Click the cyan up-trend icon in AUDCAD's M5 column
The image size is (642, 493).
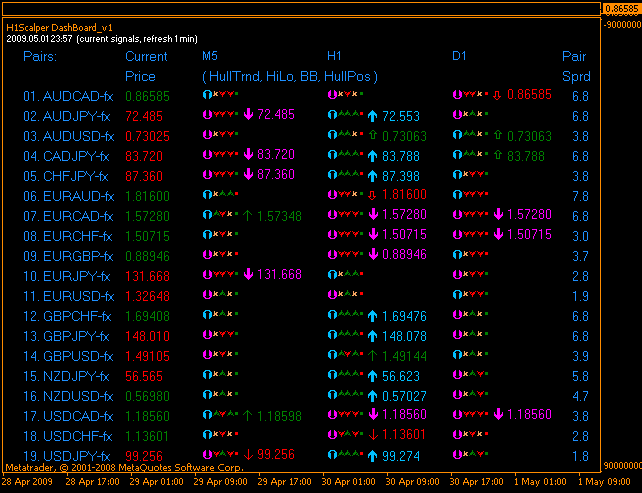[208, 95]
